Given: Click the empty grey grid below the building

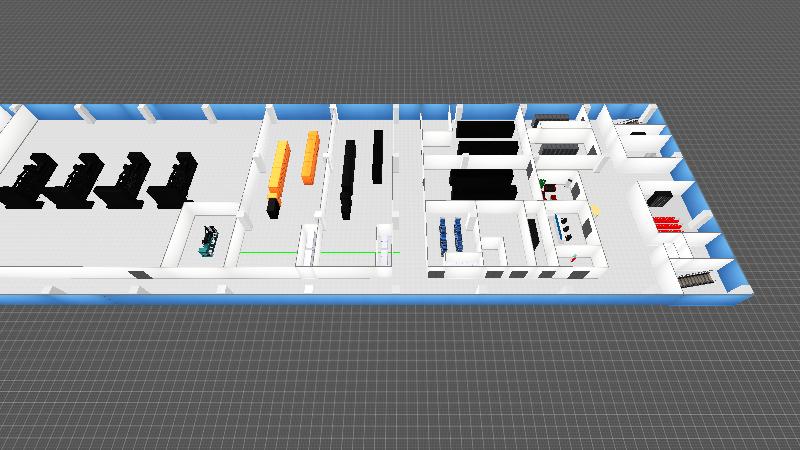Looking at the screenshot, I should coord(400,380).
